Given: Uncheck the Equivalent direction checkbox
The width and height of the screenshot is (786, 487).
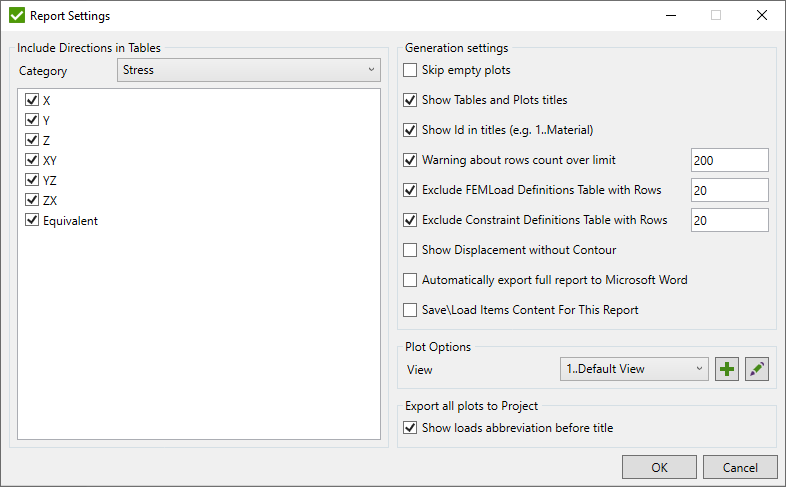Looking at the screenshot, I should pyautogui.click(x=32, y=220).
